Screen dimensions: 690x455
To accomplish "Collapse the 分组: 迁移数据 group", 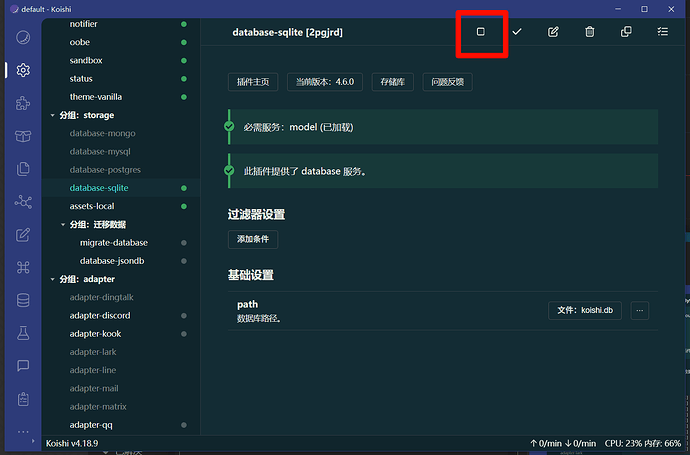I will coord(63,224).
